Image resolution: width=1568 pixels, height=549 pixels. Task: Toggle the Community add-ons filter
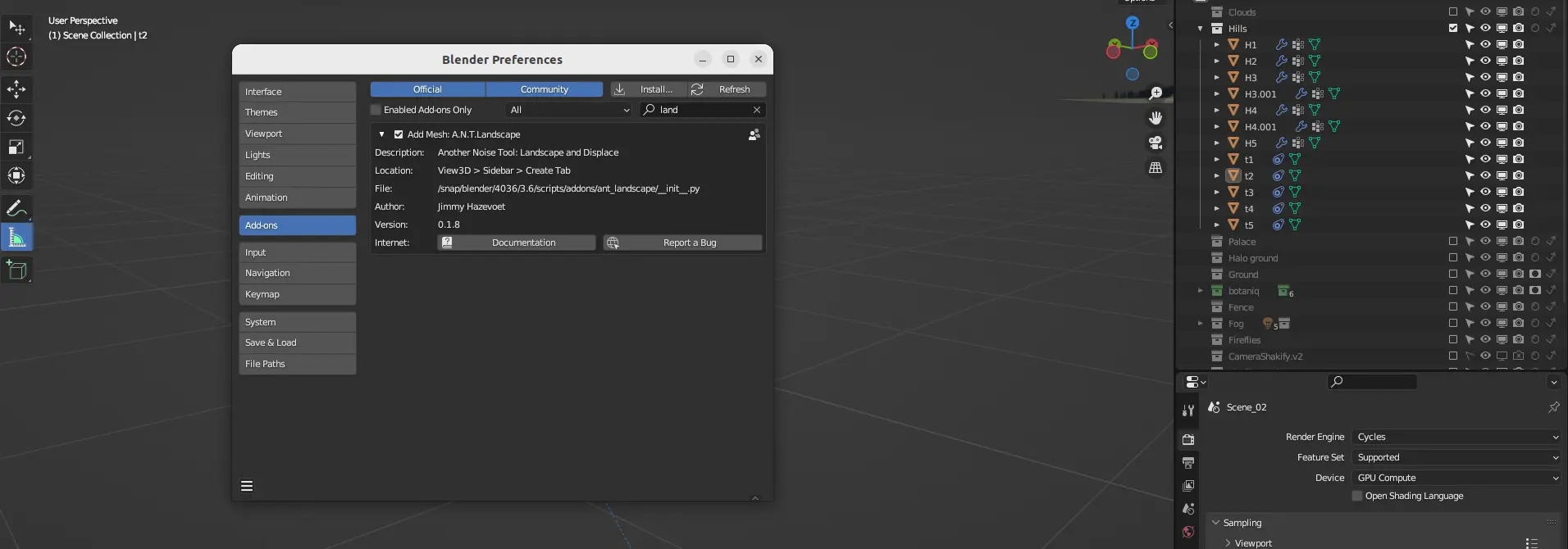[x=545, y=89]
